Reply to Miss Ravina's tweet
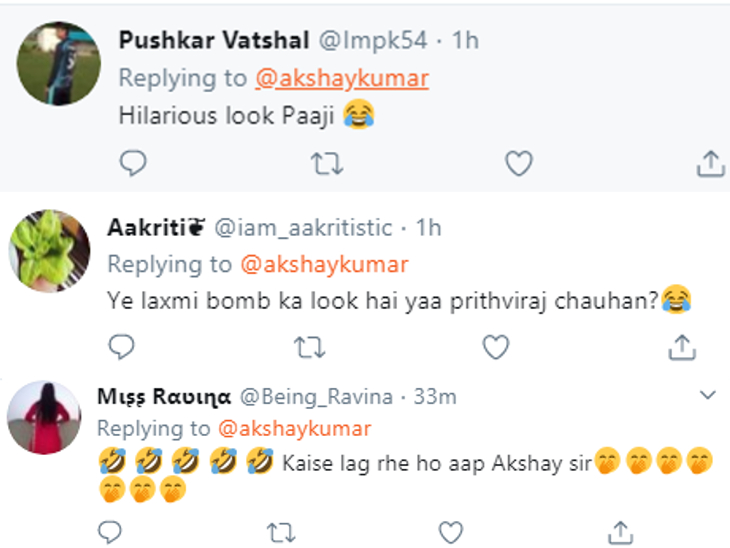Image resolution: width=730 pixels, height=548 pixels. [110, 530]
